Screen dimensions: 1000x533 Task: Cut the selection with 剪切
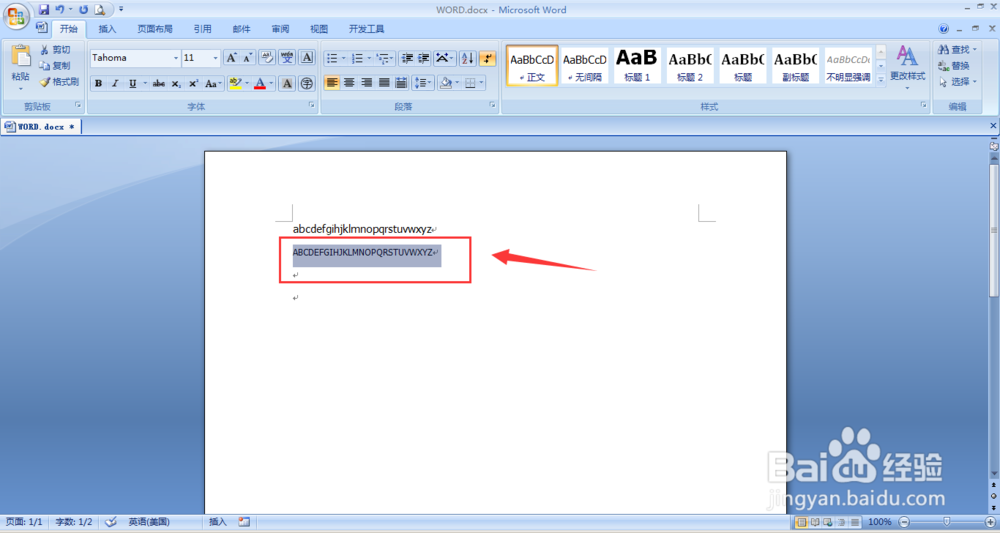55,50
